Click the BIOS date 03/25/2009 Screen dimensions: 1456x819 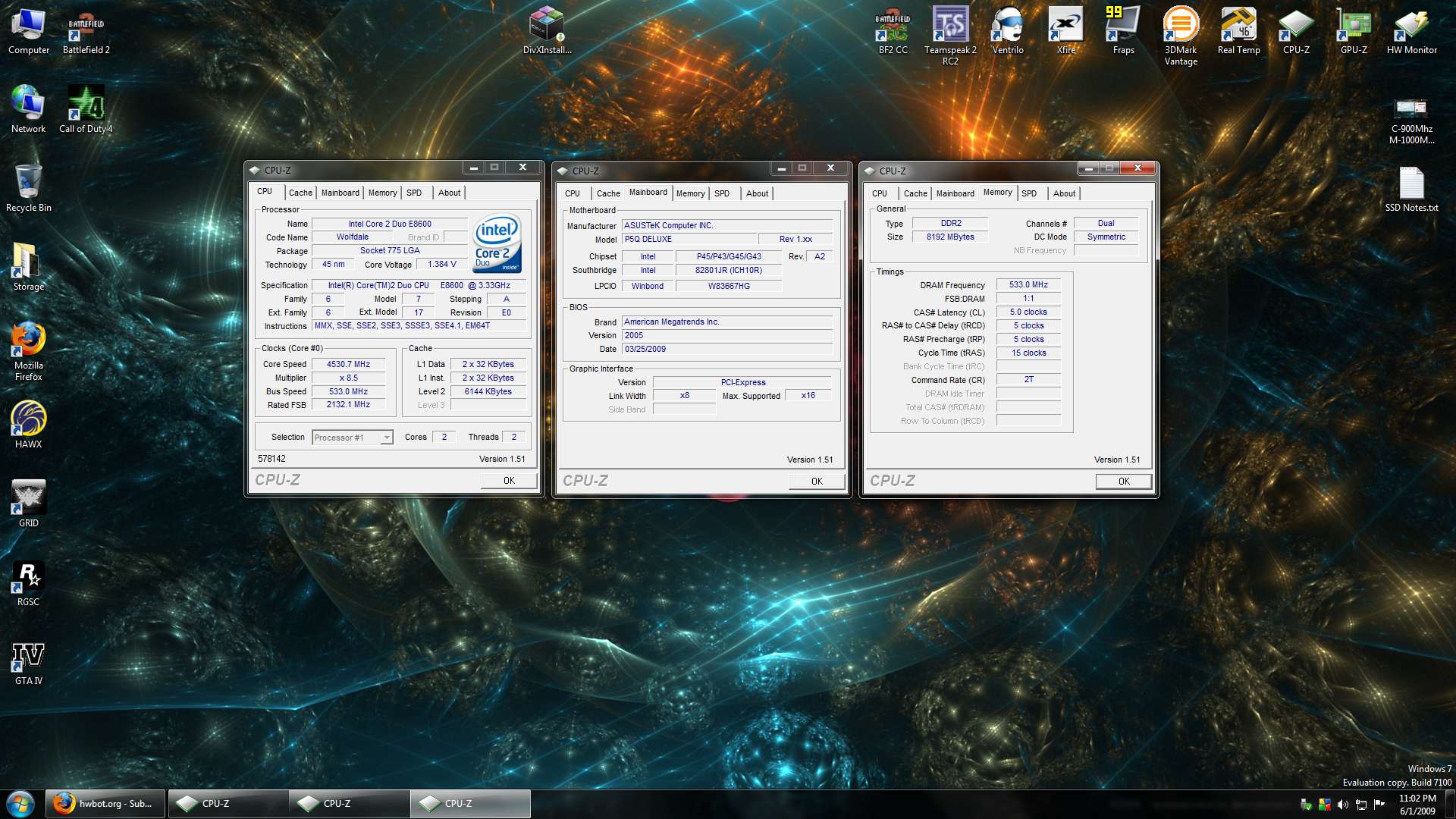(726, 350)
